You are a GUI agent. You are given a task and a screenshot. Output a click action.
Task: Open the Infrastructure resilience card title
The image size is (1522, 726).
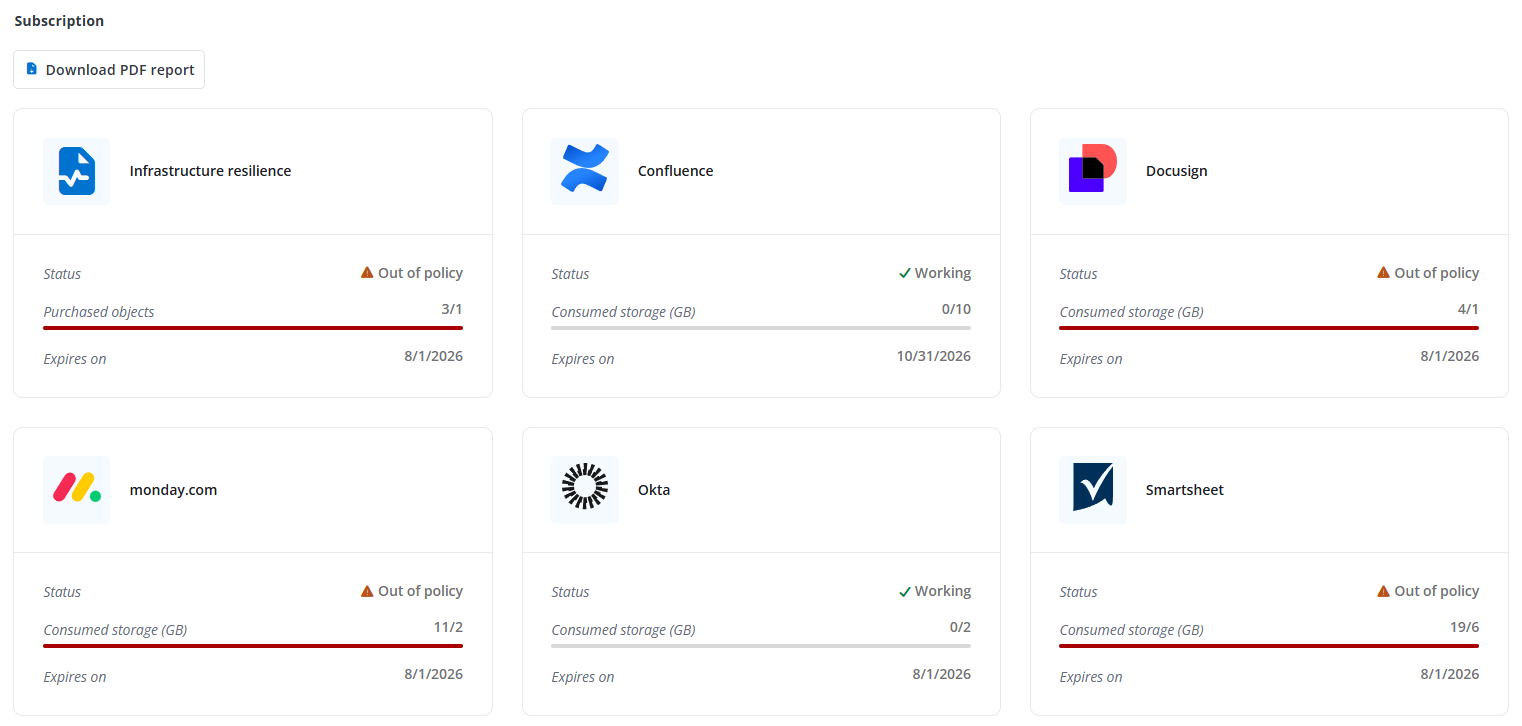coord(210,171)
